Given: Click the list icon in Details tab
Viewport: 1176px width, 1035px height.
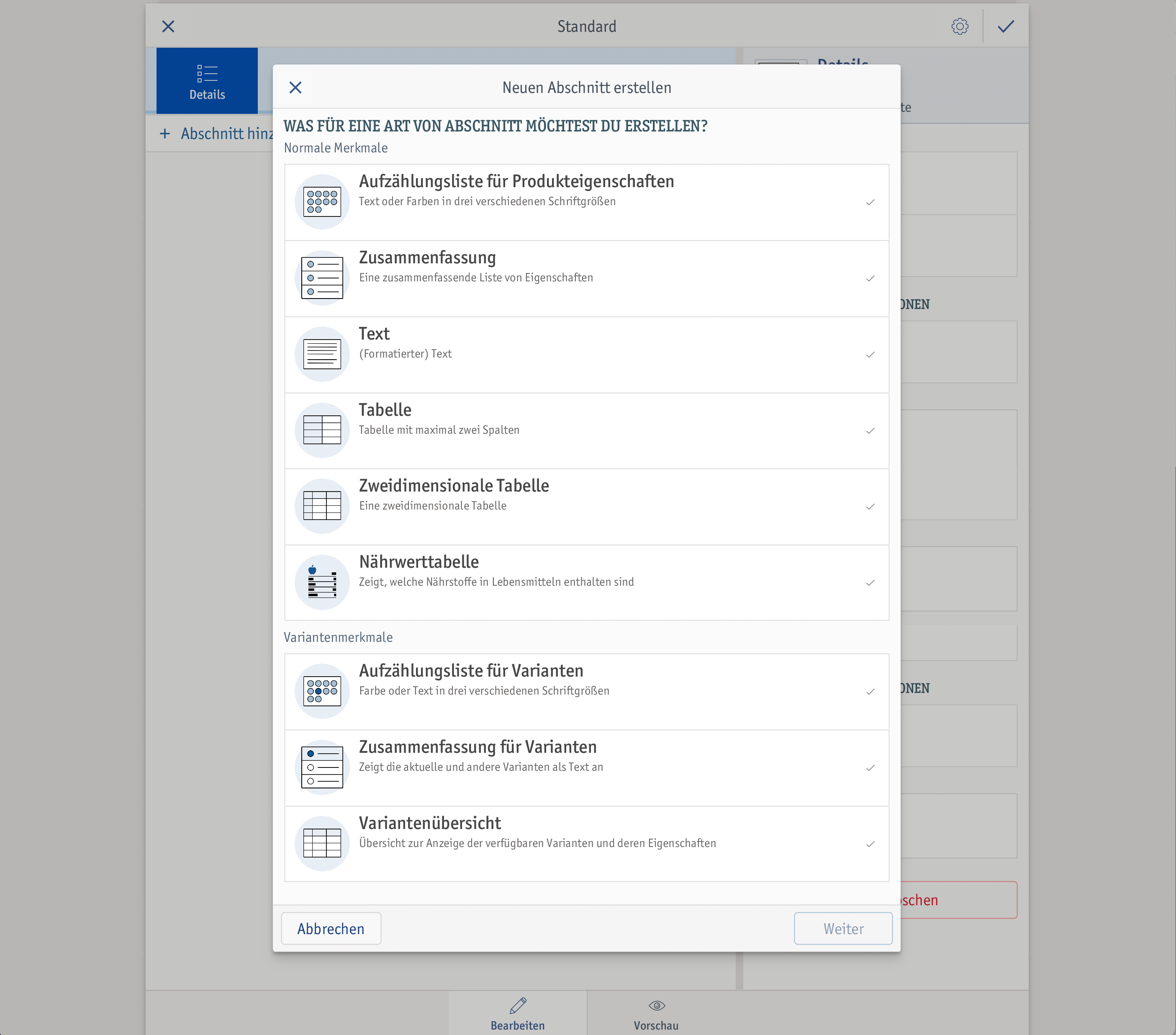Looking at the screenshot, I should point(207,73).
